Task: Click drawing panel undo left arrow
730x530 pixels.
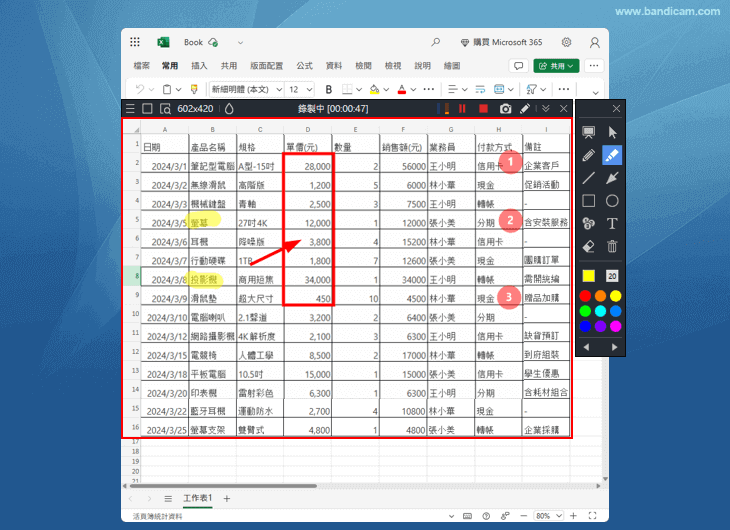Action: [586, 347]
